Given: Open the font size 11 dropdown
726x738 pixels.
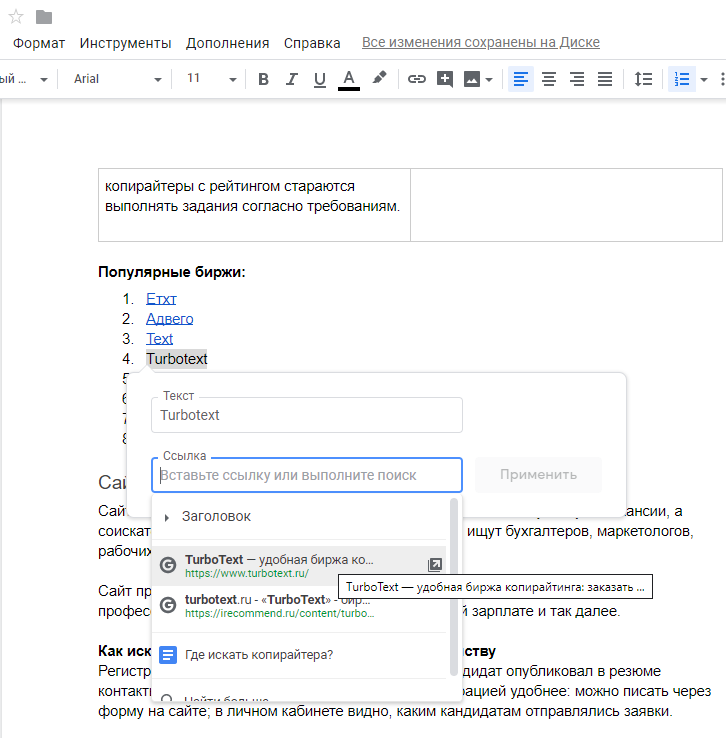Looking at the screenshot, I should pos(211,79).
